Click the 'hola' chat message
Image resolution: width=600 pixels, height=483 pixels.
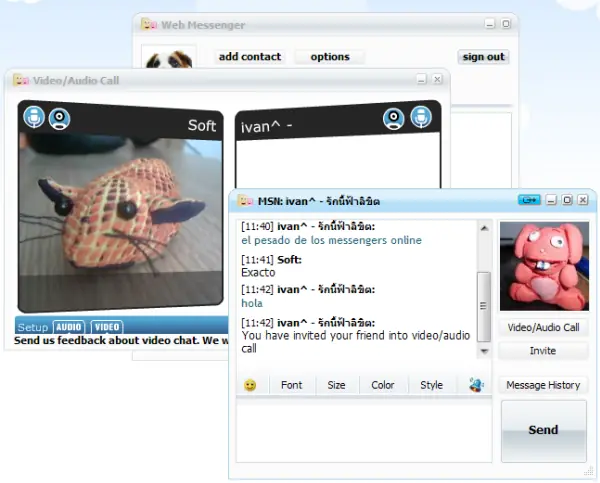click(252, 303)
